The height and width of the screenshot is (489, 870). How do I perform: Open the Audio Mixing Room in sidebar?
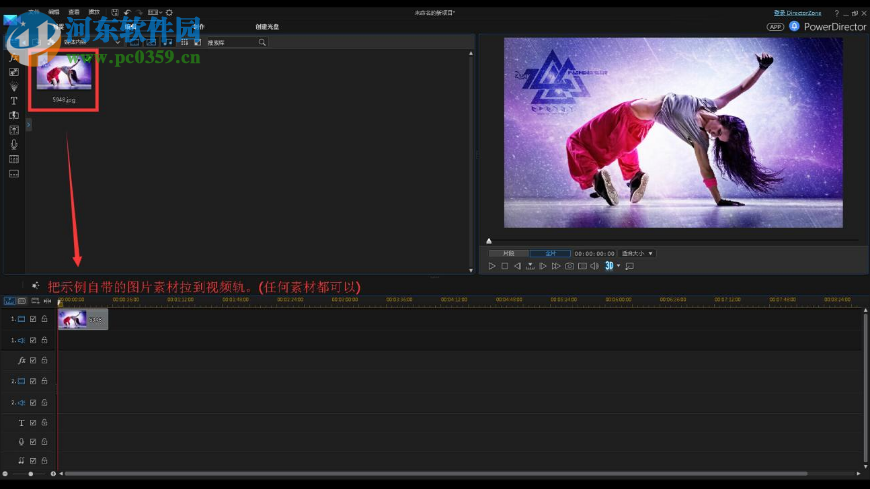coord(14,130)
